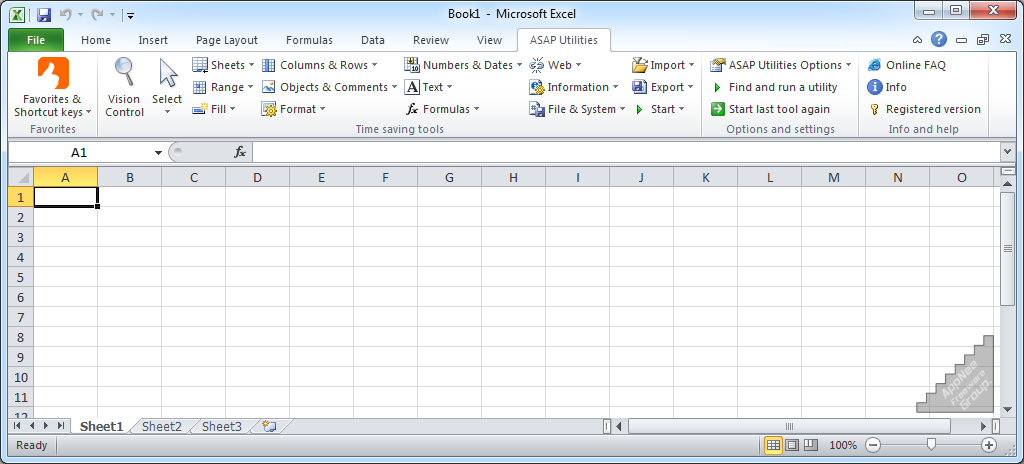The height and width of the screenshot is (464, 1024).
Task: Open the ASAP Formulas tools menu
Action: tap(442, 109)
